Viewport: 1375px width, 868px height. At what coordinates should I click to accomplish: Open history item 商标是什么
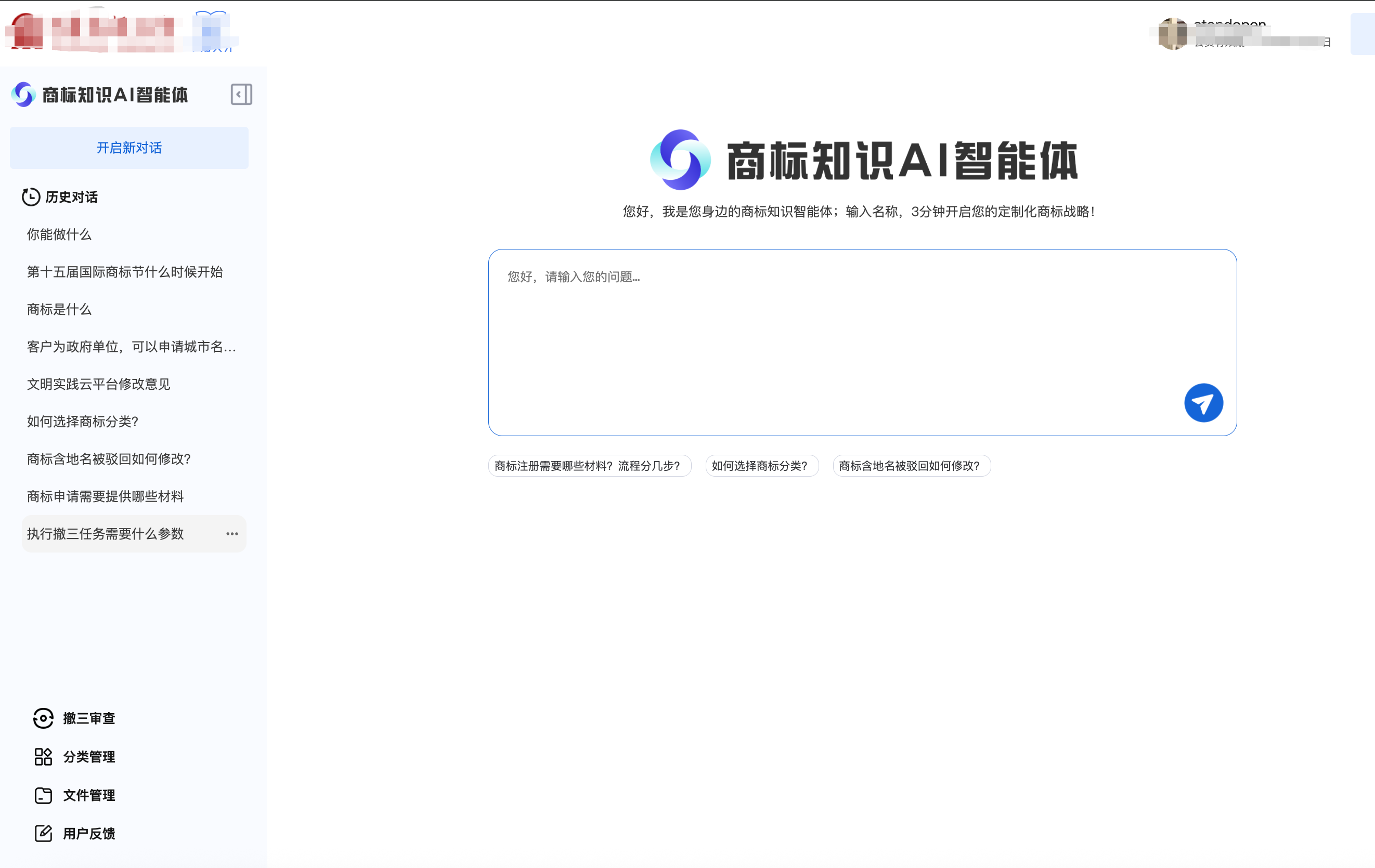[x=59, y=309]
